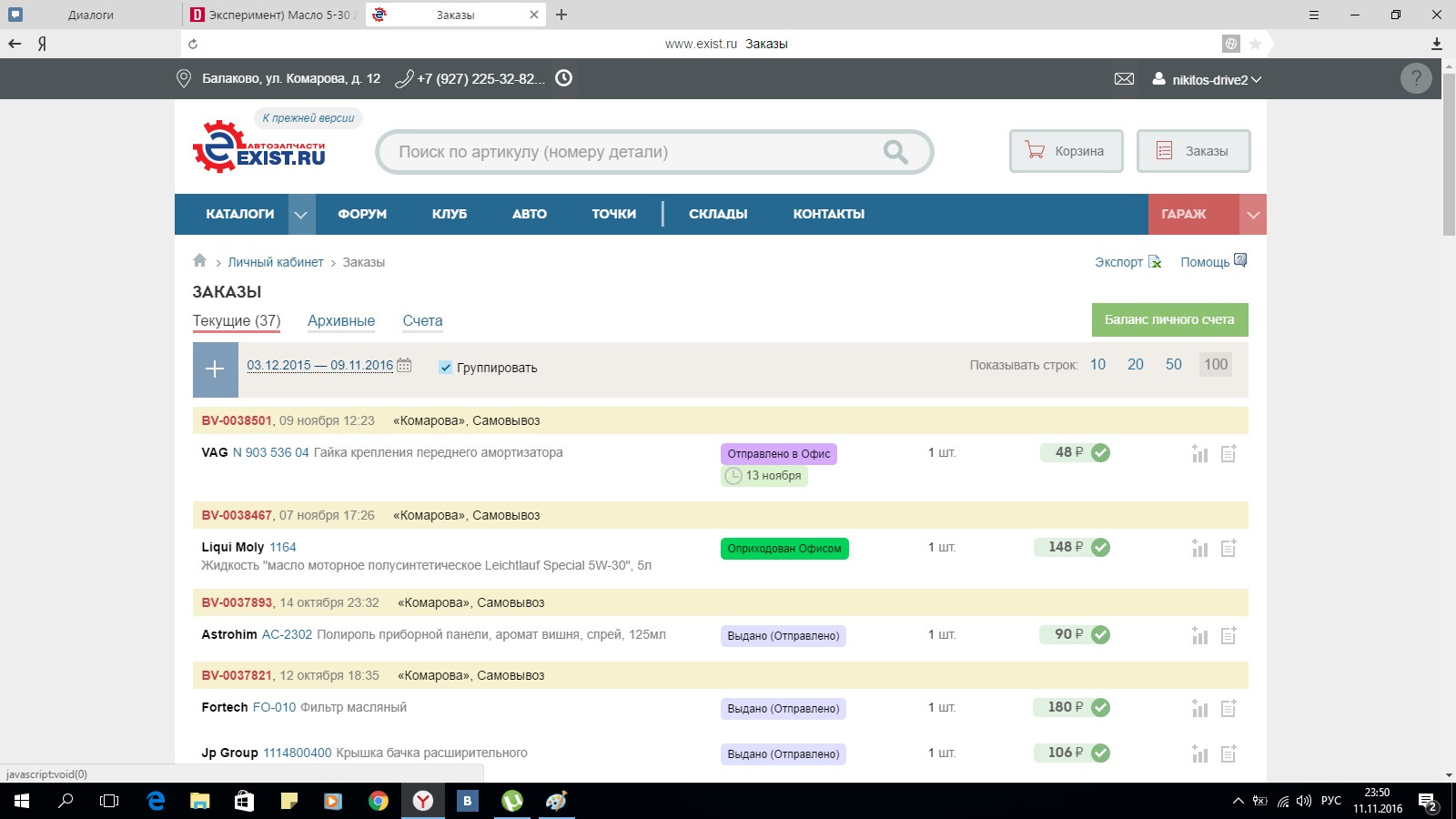The image size is (1456, 819).
Task: Toggle the Группировать checkbox
Action: pos(445,368)
